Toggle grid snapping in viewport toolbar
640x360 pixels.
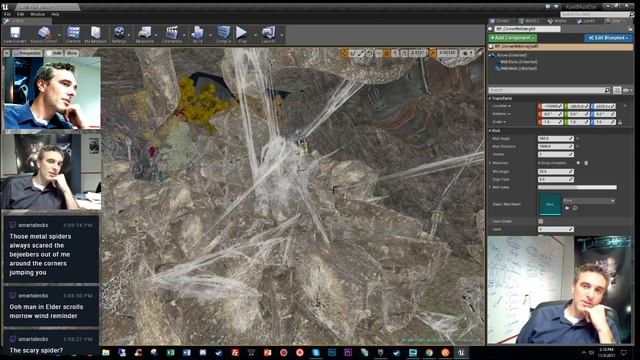387,53
